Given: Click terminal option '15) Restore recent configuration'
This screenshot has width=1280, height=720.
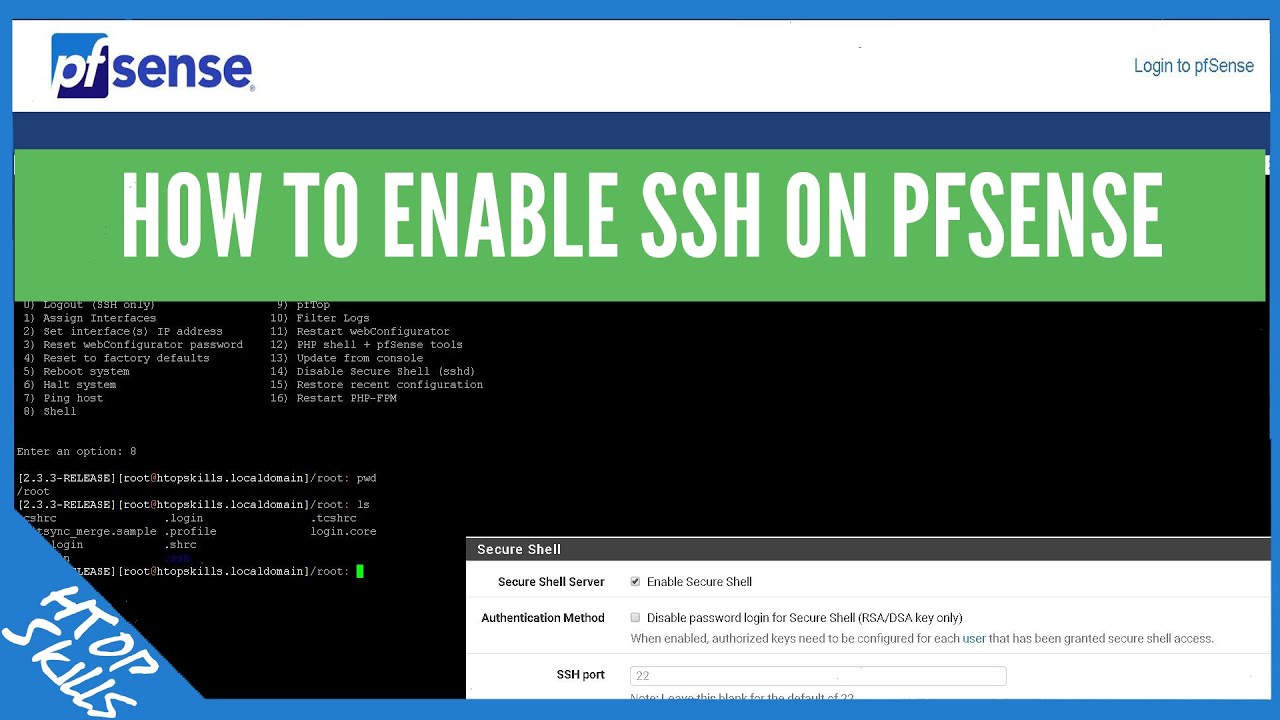Looking at the screenshot, I should tap(376, 384).
